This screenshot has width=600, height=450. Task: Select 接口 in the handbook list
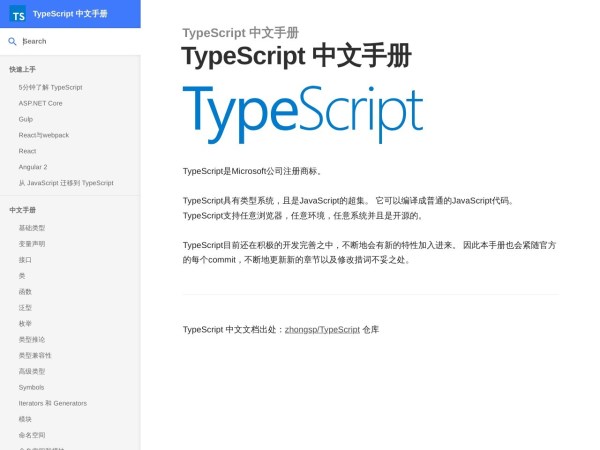coord(25,260)
